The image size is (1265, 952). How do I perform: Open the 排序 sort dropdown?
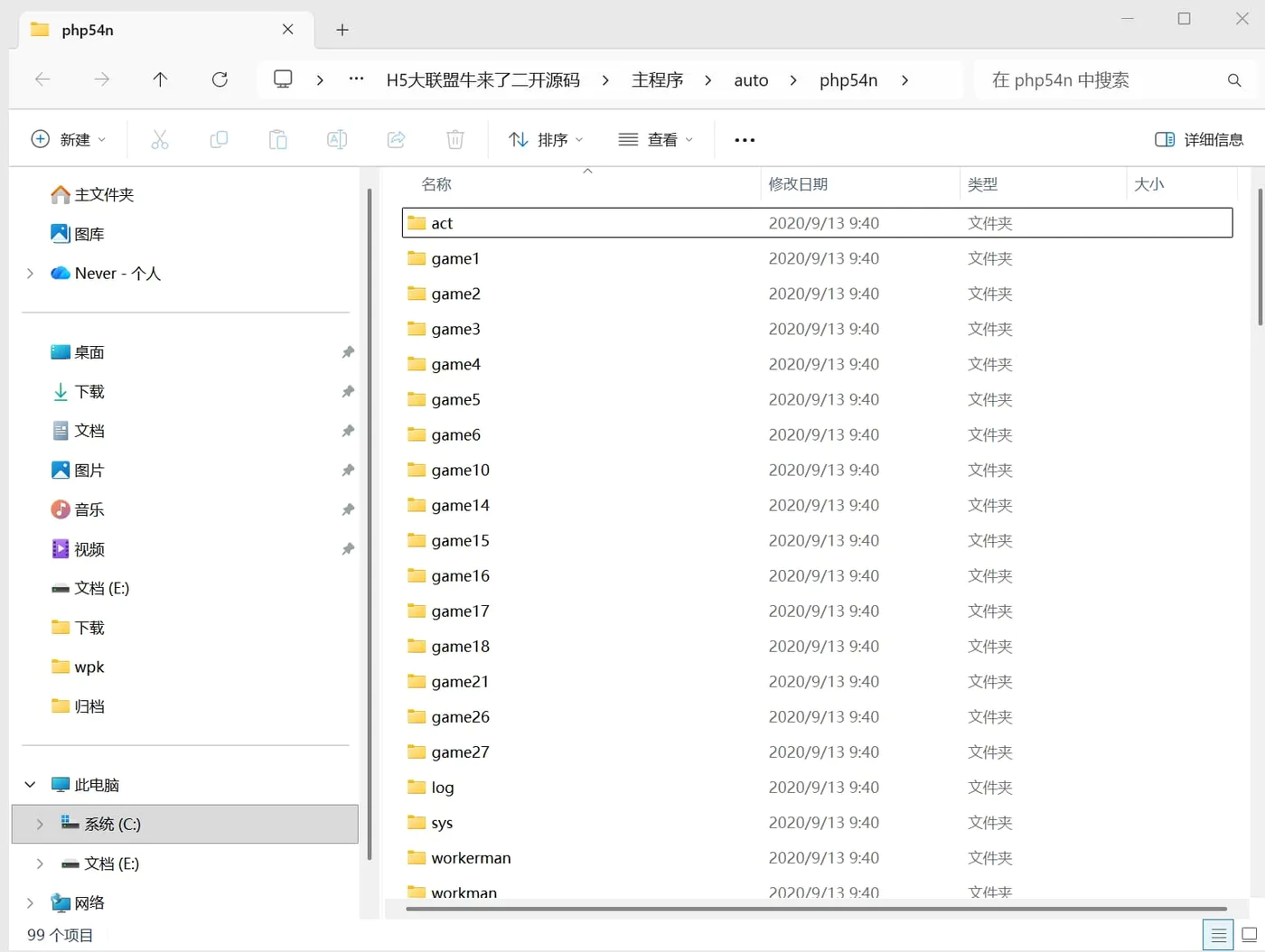tap(546, 139)
